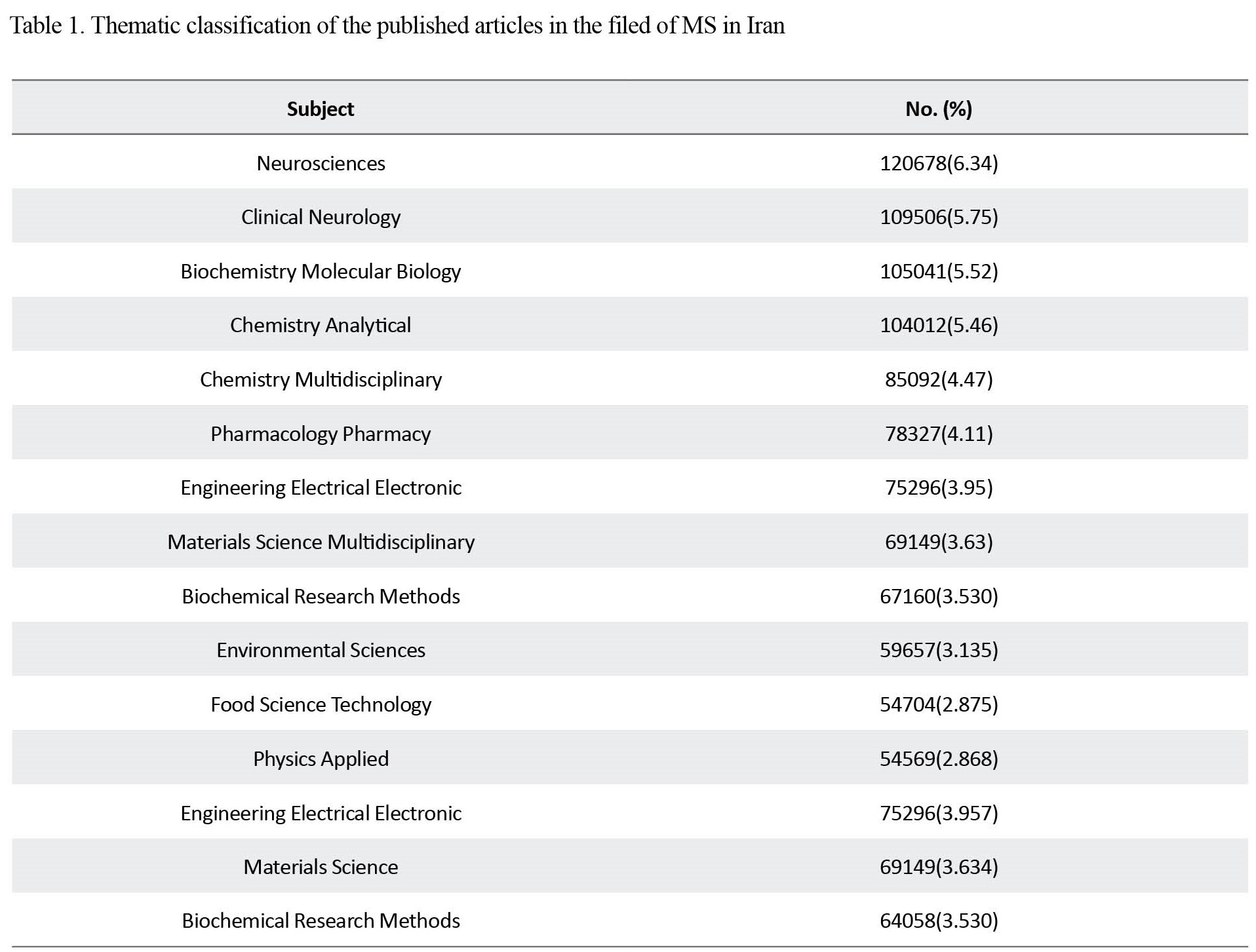Click the Subject column header
Image resolution: width=1256 pixels, height=952 pixels.
click(320, 109)
